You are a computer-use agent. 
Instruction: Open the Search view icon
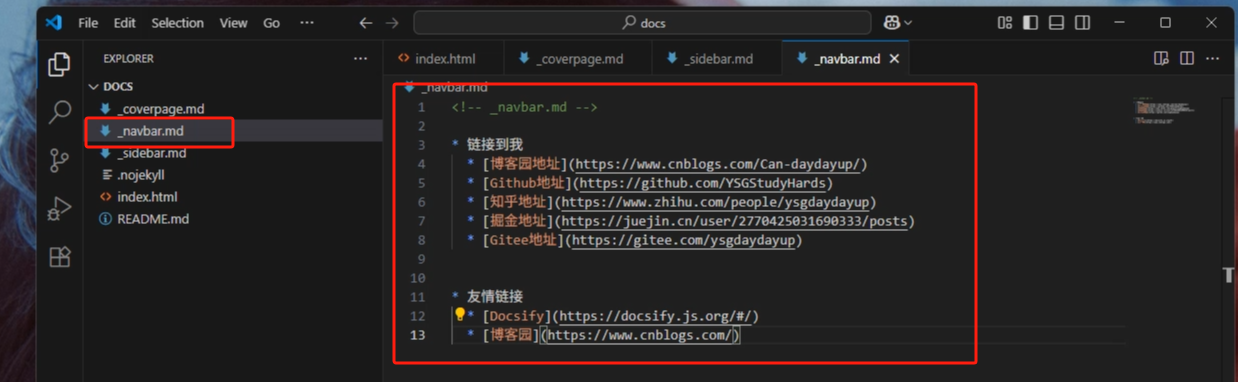click(x=59, y=112)
